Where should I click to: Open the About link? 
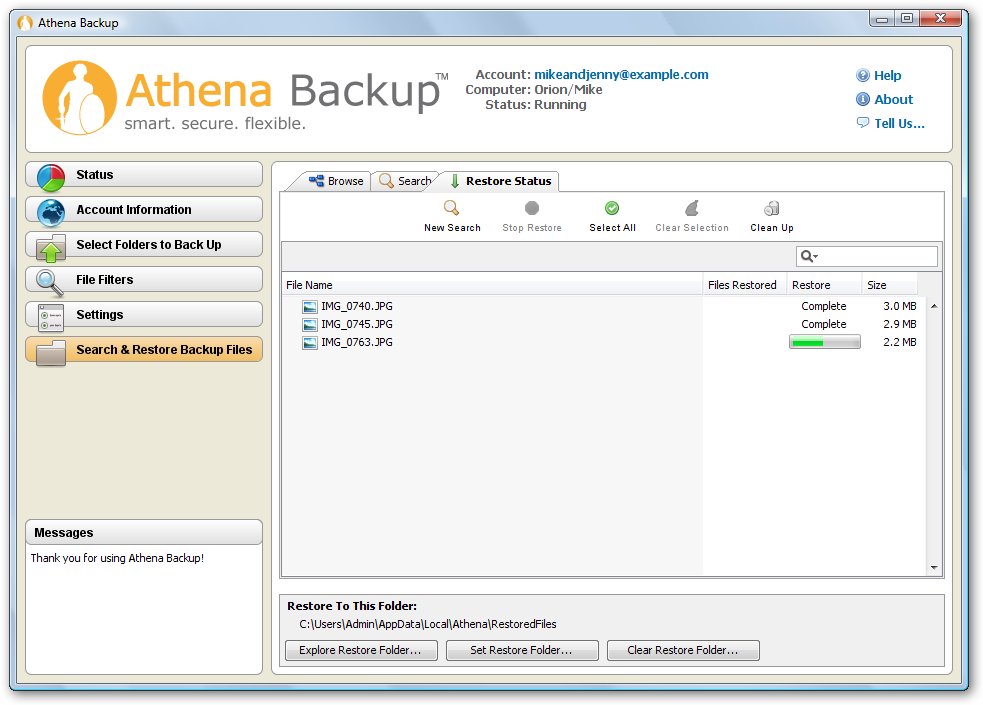tap(893, 99)
